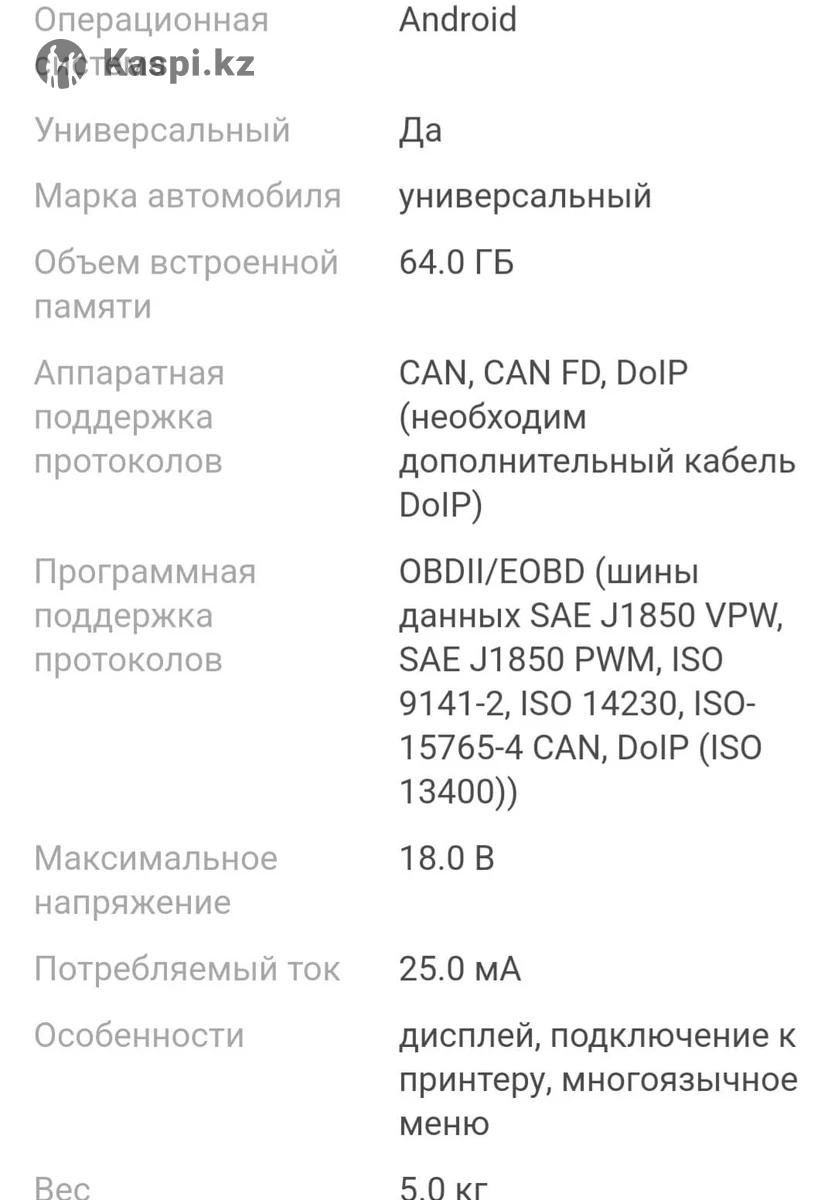
Task: Click the Да value
Action: click(420, 130)
